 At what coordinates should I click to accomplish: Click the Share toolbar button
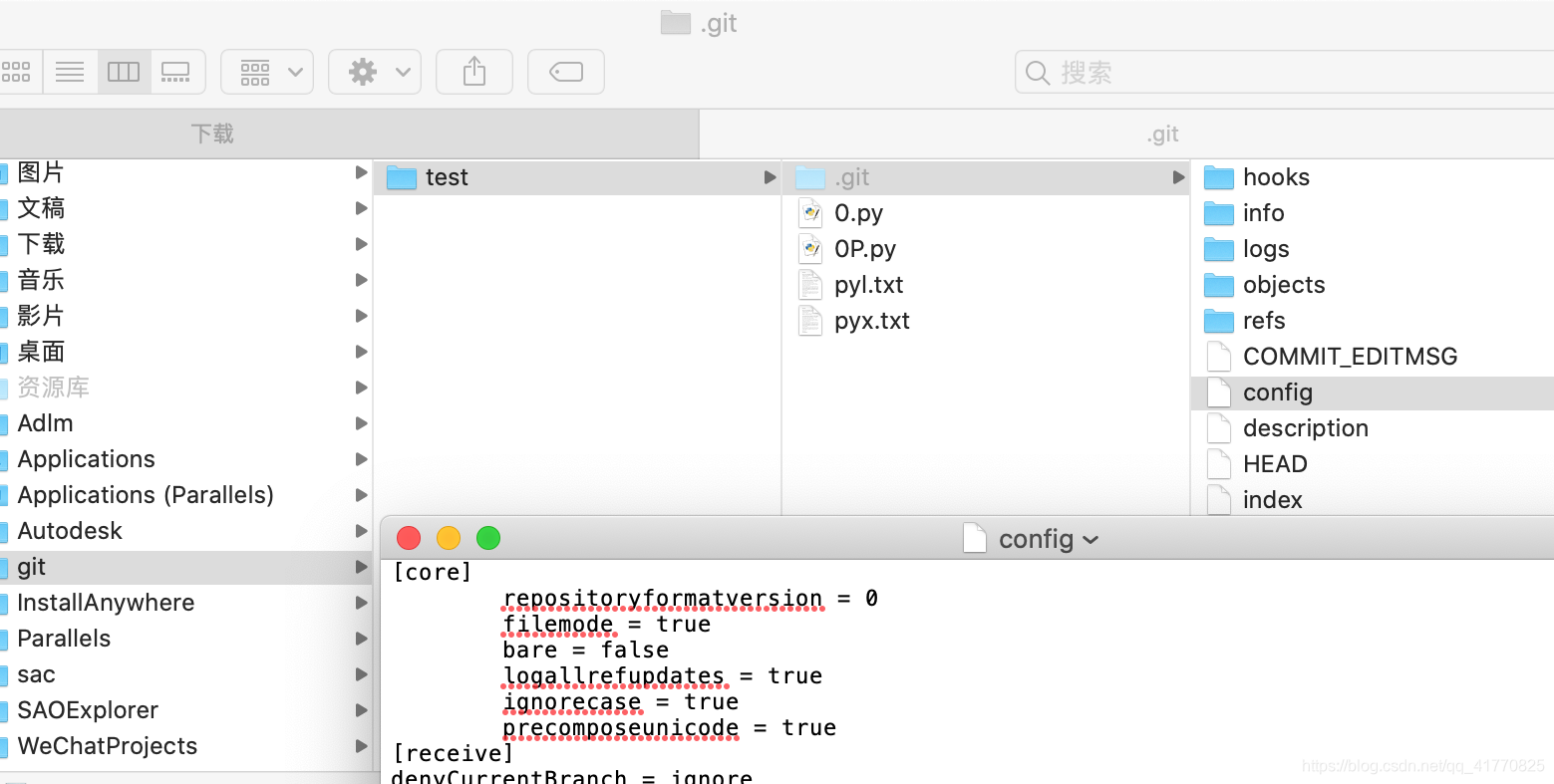(474, 72)
